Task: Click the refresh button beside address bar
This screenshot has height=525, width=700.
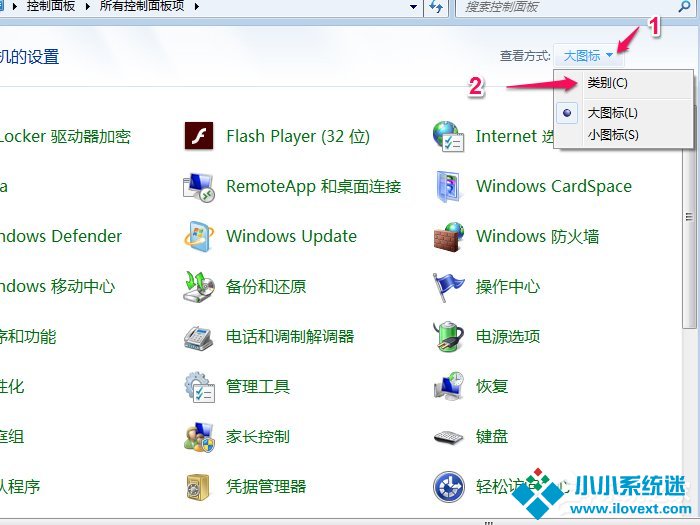Action: [435, 7]
